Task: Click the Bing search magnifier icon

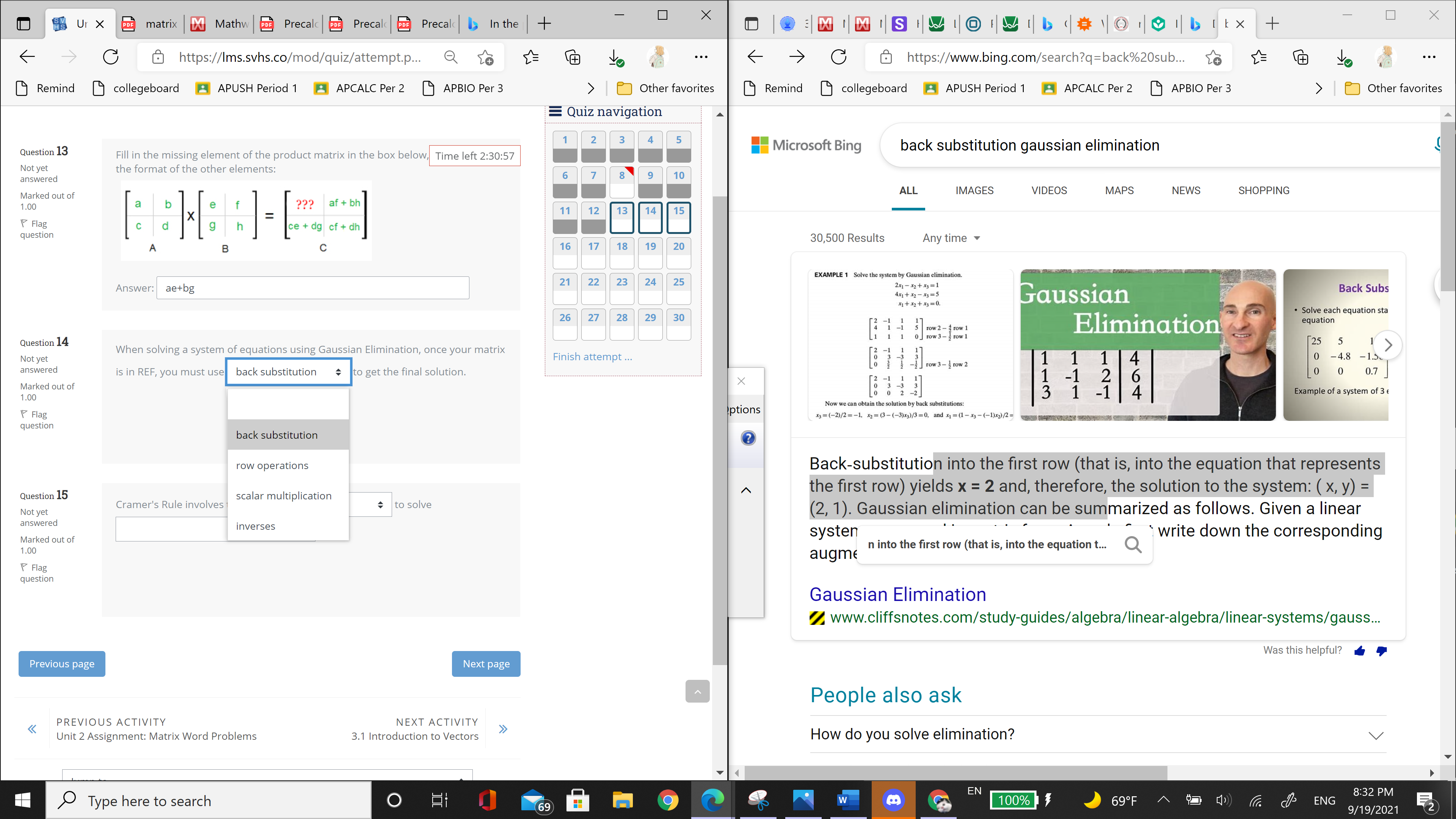Action: point(1134,544)
